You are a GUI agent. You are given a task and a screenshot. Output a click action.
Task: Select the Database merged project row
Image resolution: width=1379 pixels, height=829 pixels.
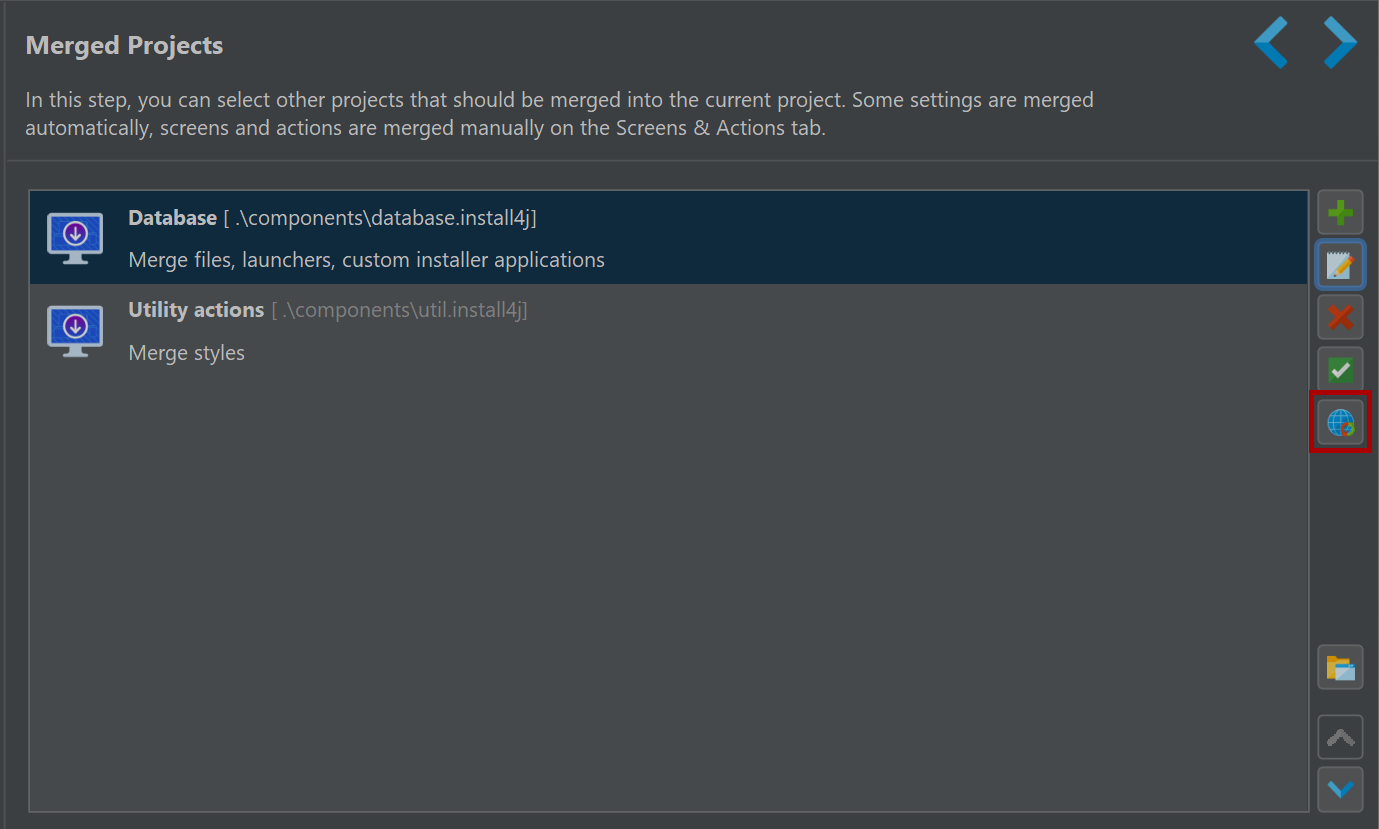point(669,238)
